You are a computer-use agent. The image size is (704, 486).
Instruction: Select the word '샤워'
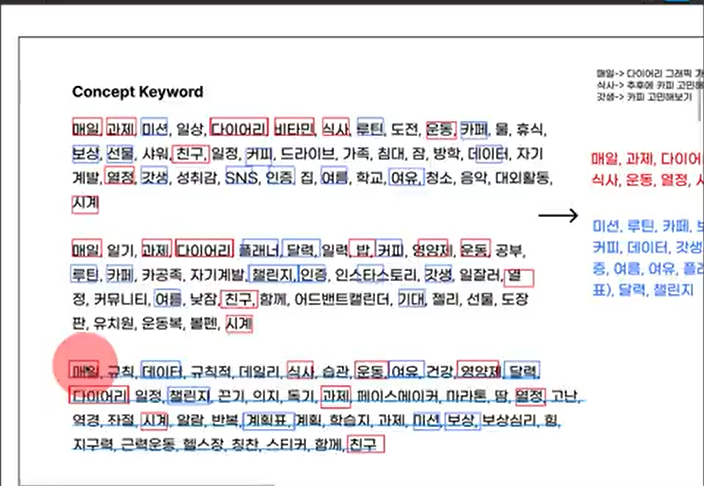tap(155, 154)
